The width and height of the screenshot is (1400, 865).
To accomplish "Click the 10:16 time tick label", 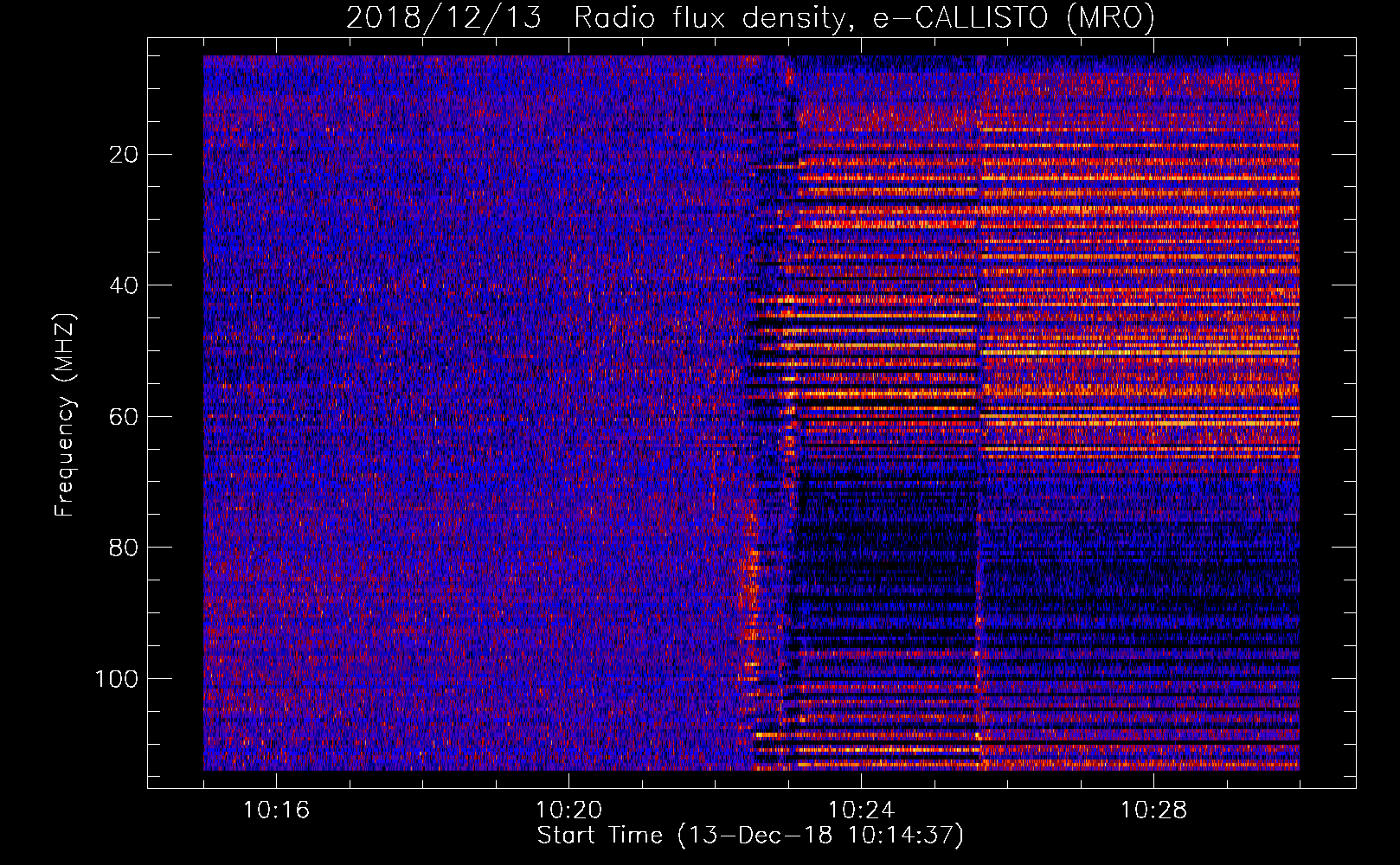I will click(276, 811).
